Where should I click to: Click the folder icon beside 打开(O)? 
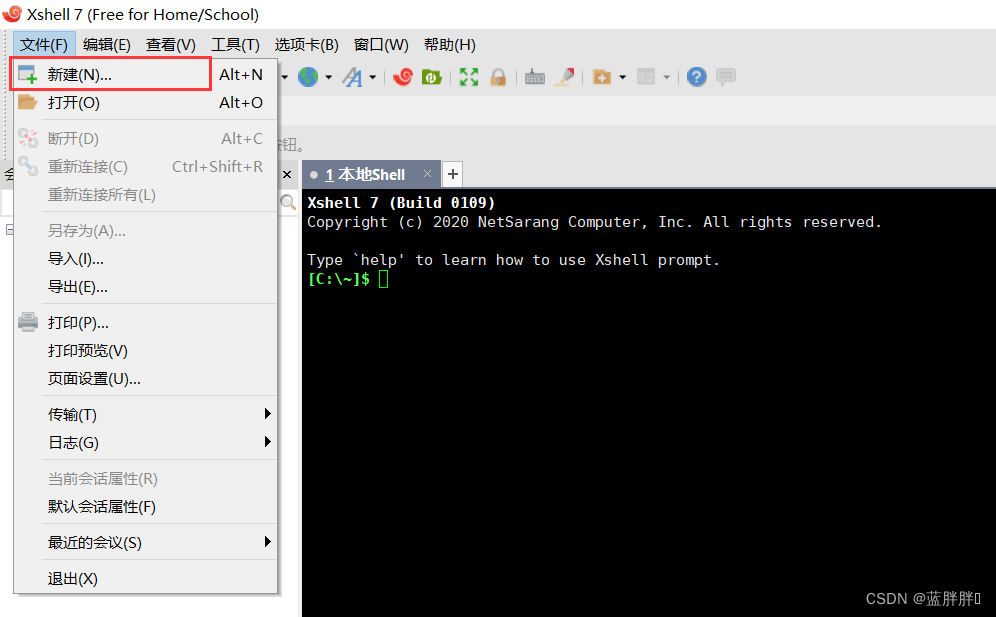pyautogui.click(x=28, y=102)
